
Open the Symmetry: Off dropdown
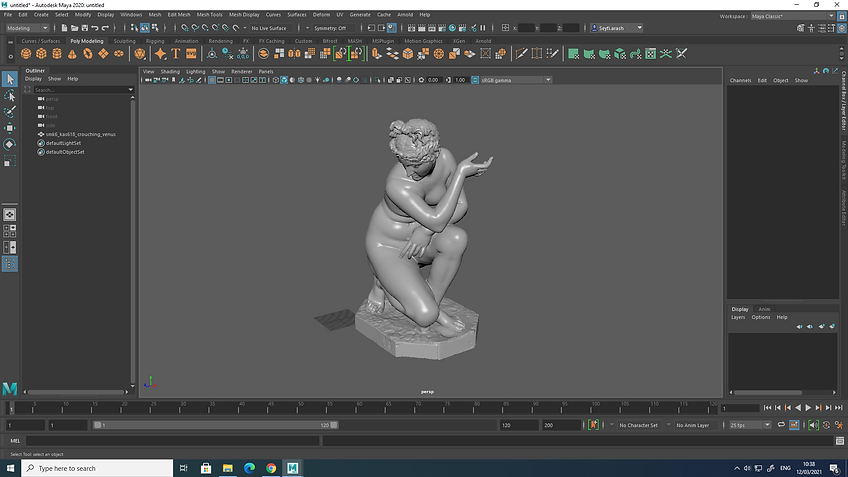pos(332,28)
